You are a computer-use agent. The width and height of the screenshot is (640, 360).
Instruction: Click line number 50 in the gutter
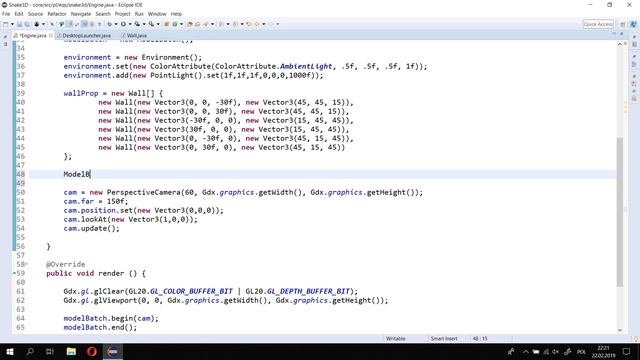click(x=21, y=192)
